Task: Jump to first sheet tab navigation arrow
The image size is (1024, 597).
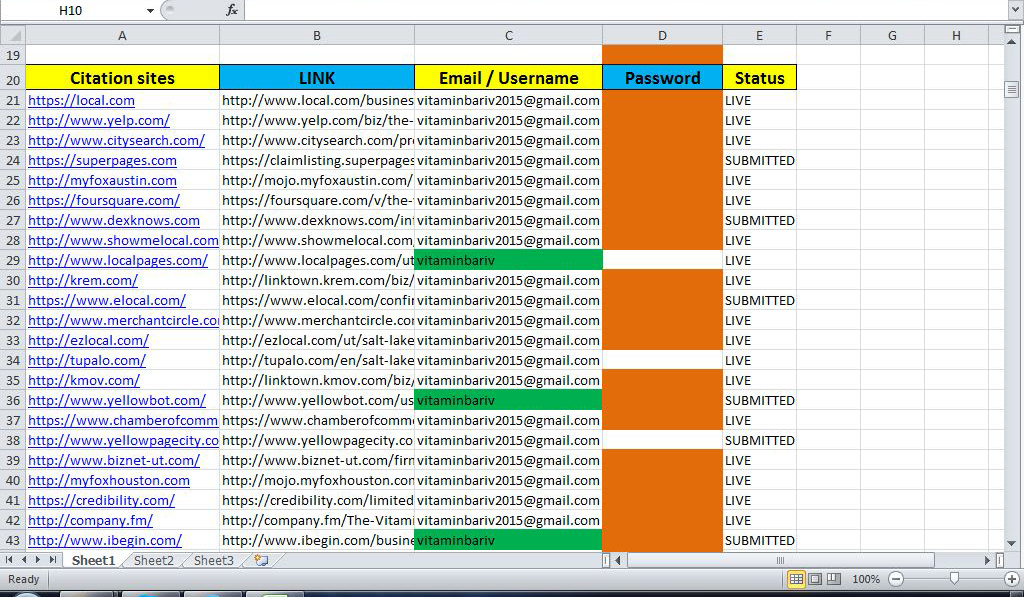Action: pyautogui.click(x=9, y=560)
